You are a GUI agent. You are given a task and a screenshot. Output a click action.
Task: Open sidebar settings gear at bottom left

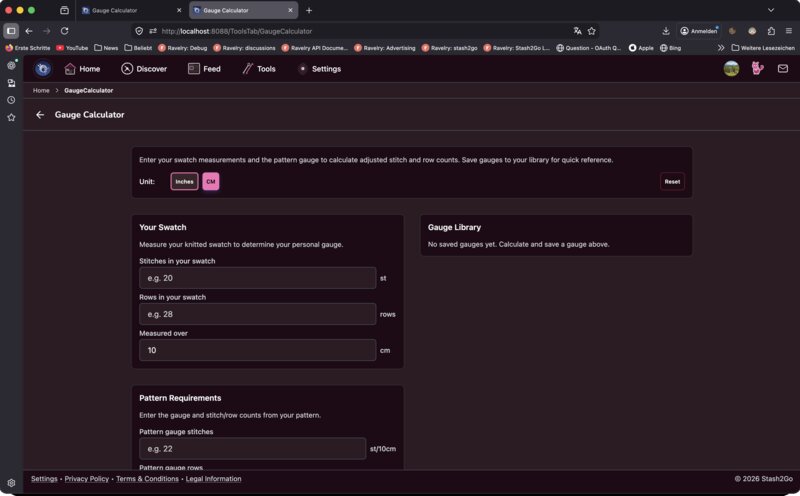[x=11, y=483]
